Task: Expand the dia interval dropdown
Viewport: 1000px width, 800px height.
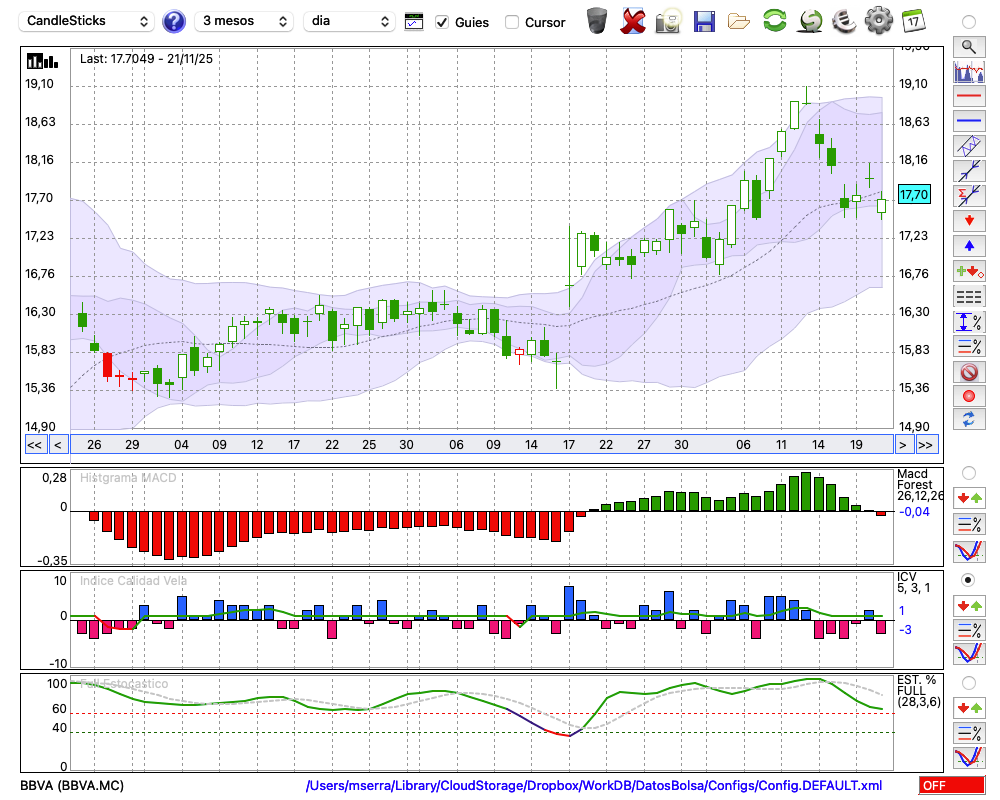Action: click(x=350, y=21)
